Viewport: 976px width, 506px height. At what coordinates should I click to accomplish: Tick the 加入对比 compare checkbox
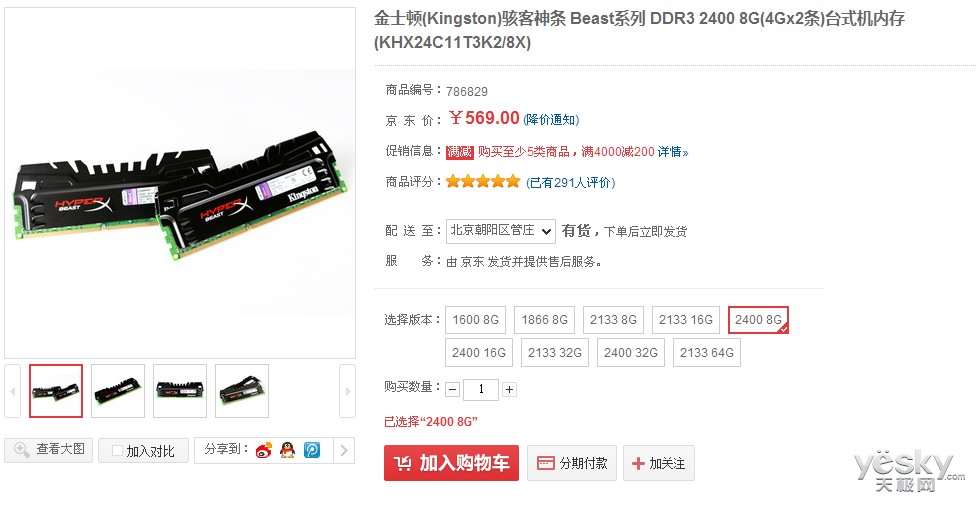(x=117, y=451)
